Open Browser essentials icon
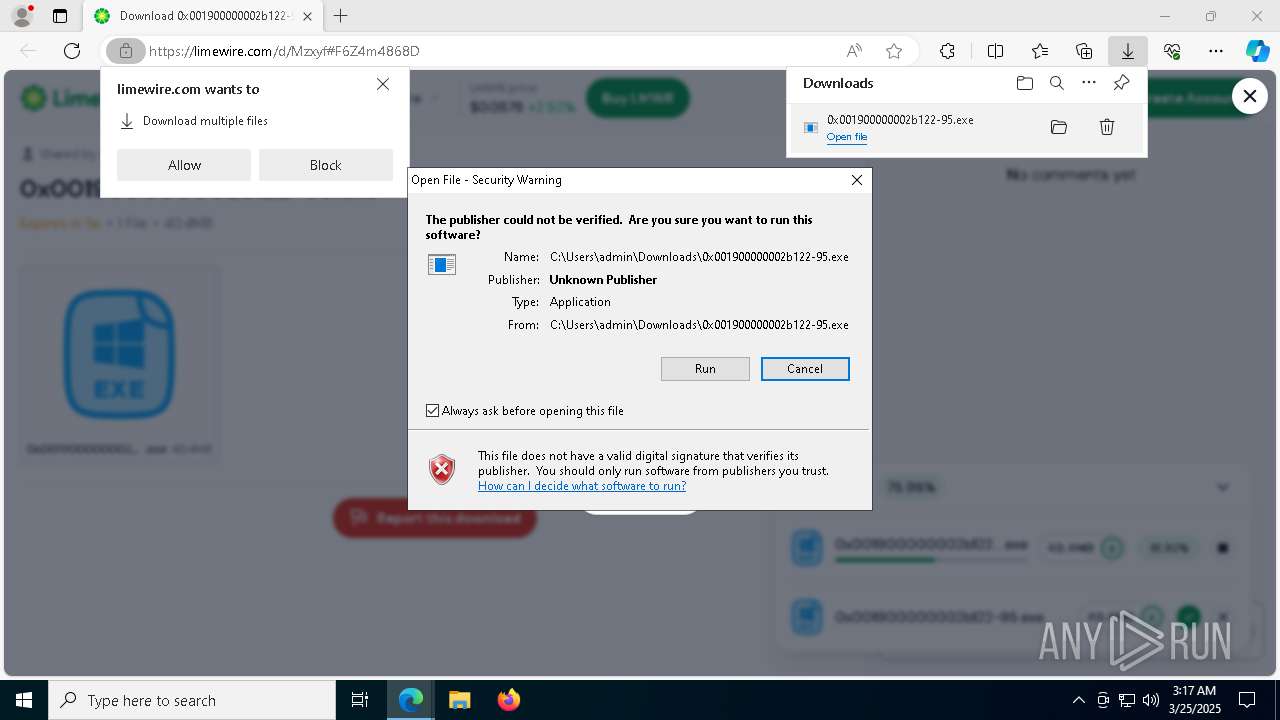Image resolution: width=1280 pixels, height=720 pixels. (x=1172, y=51)
